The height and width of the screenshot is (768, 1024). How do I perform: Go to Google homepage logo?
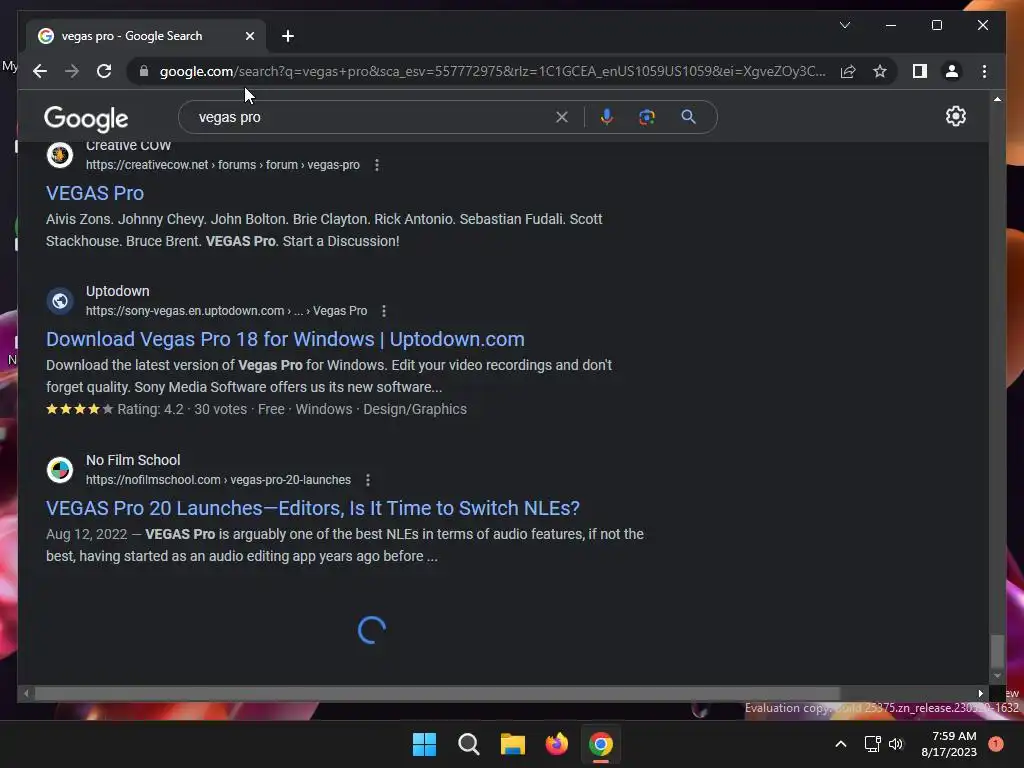[x=86, y=119]
